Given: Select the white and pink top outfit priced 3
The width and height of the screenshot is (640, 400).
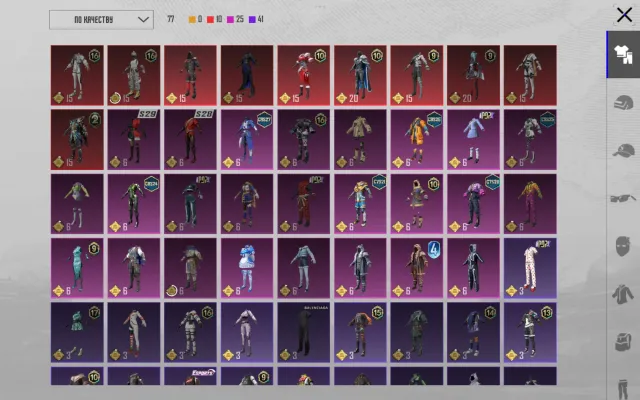Looking at the screenshot, I should click(247, 332).
